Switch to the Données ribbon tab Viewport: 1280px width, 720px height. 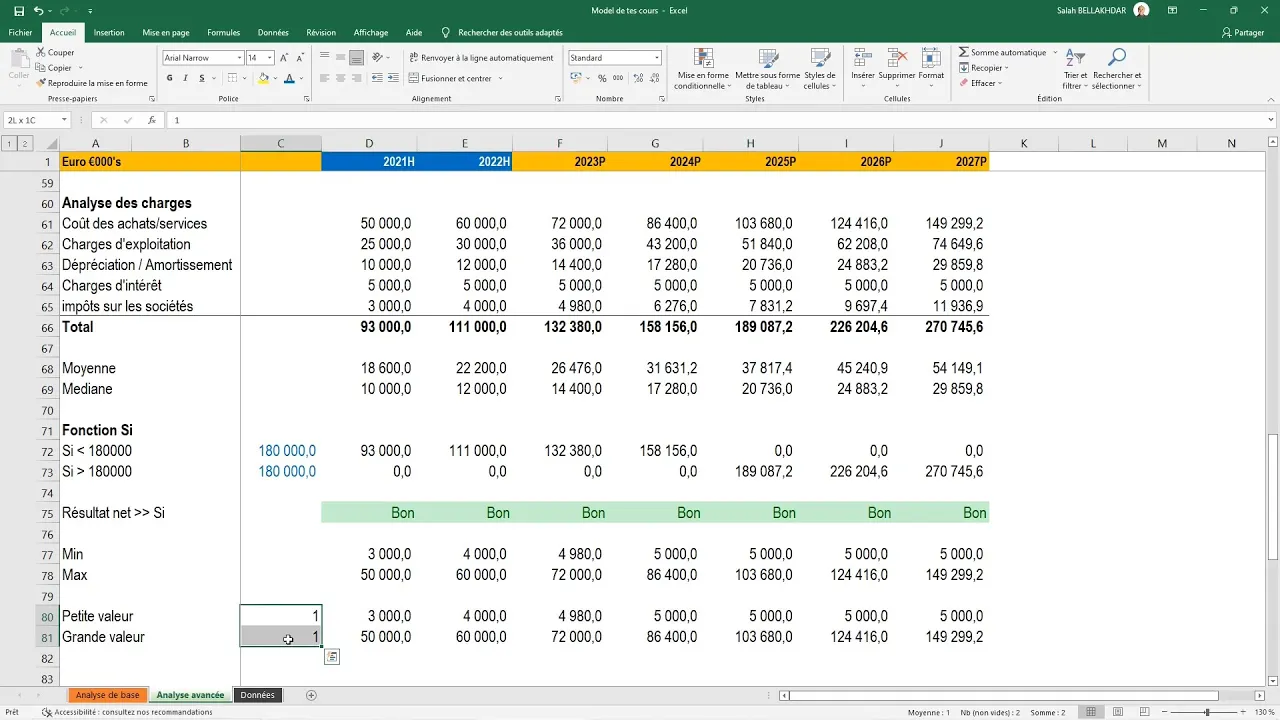pos(273,32)
